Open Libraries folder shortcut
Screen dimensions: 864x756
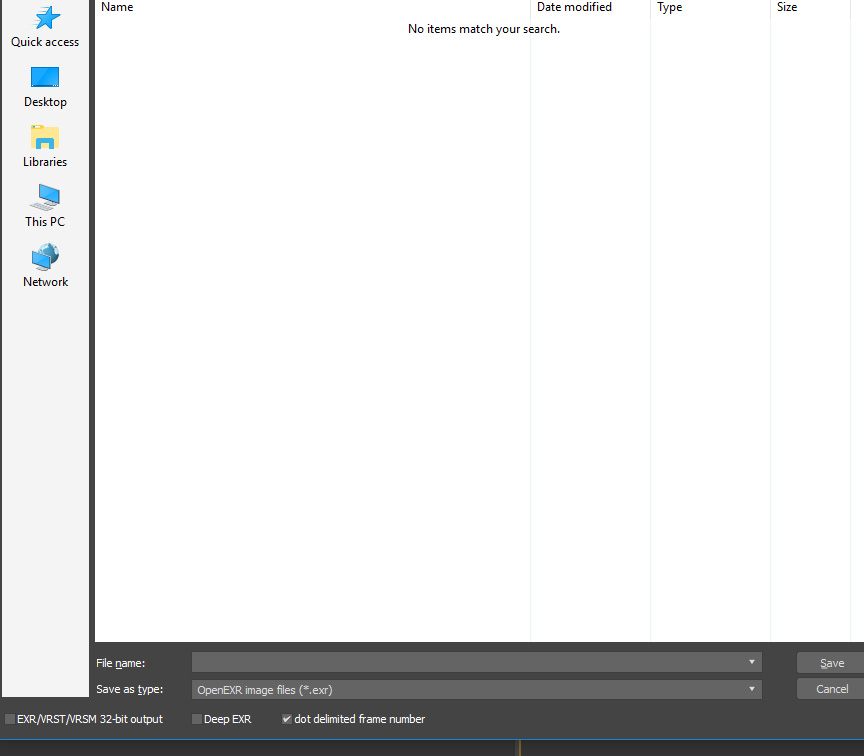[x=45, y=147]
